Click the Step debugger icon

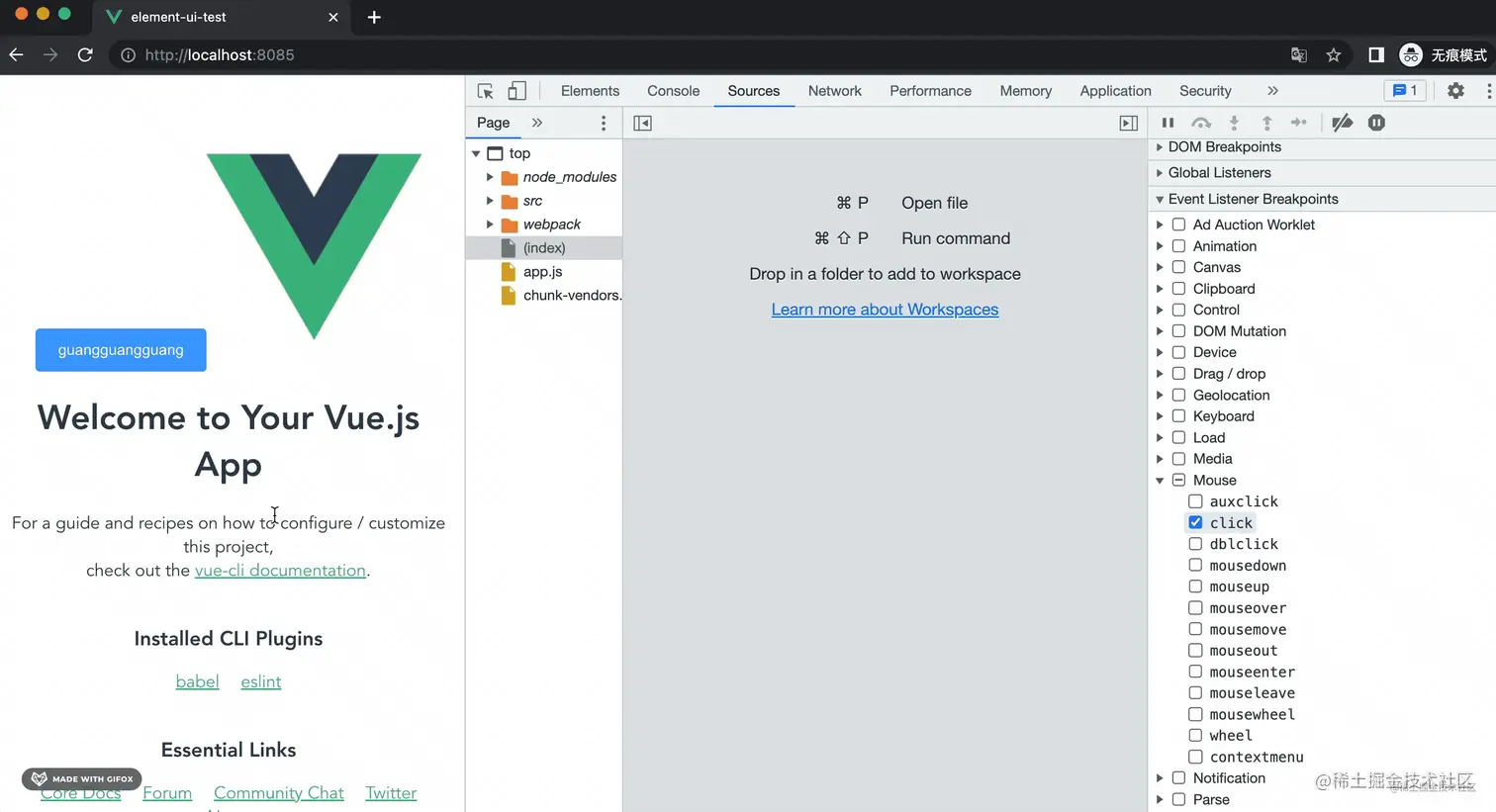click(1299, 123)
